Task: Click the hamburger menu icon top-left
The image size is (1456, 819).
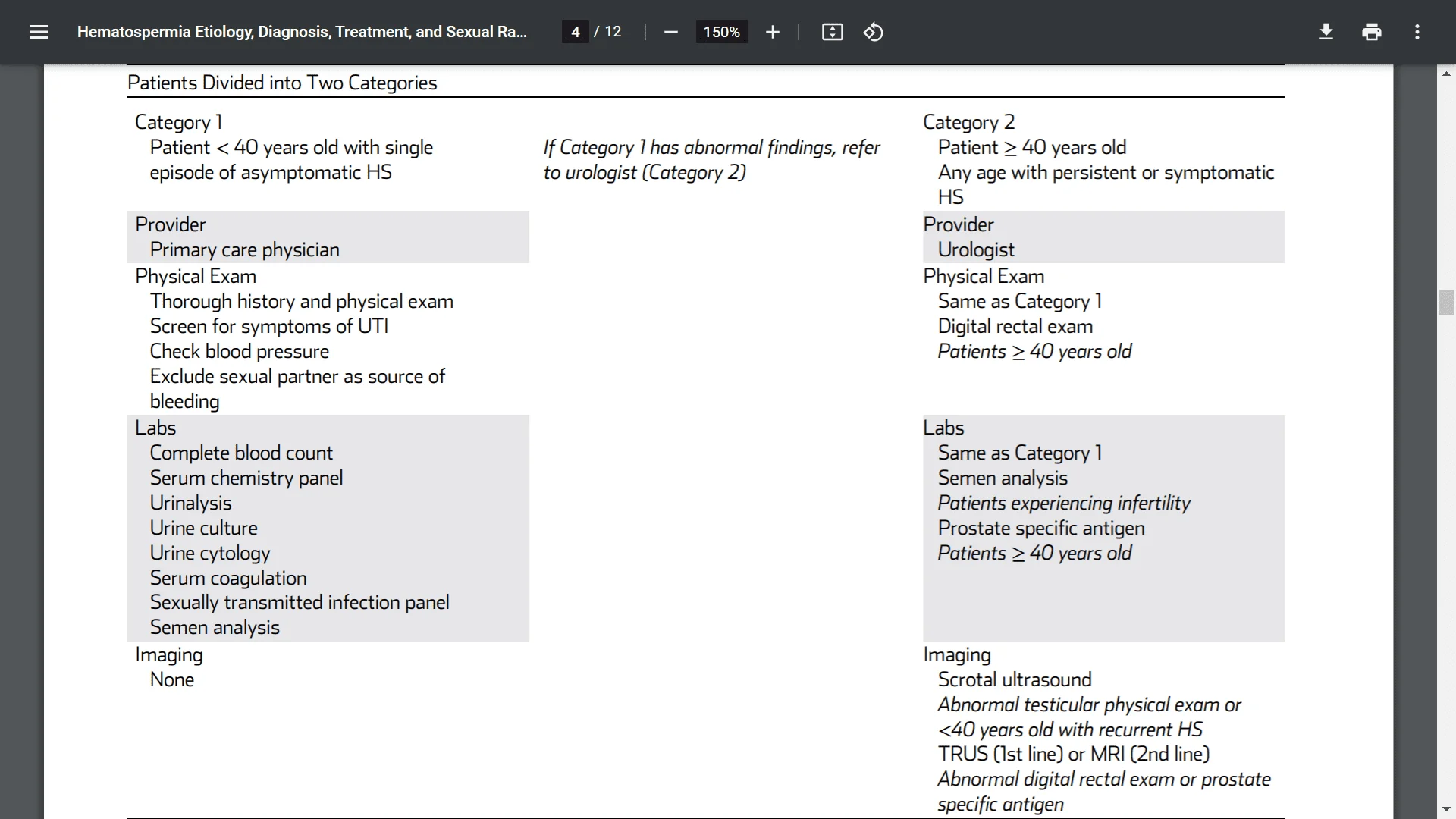Action: (x=37, y=31)
